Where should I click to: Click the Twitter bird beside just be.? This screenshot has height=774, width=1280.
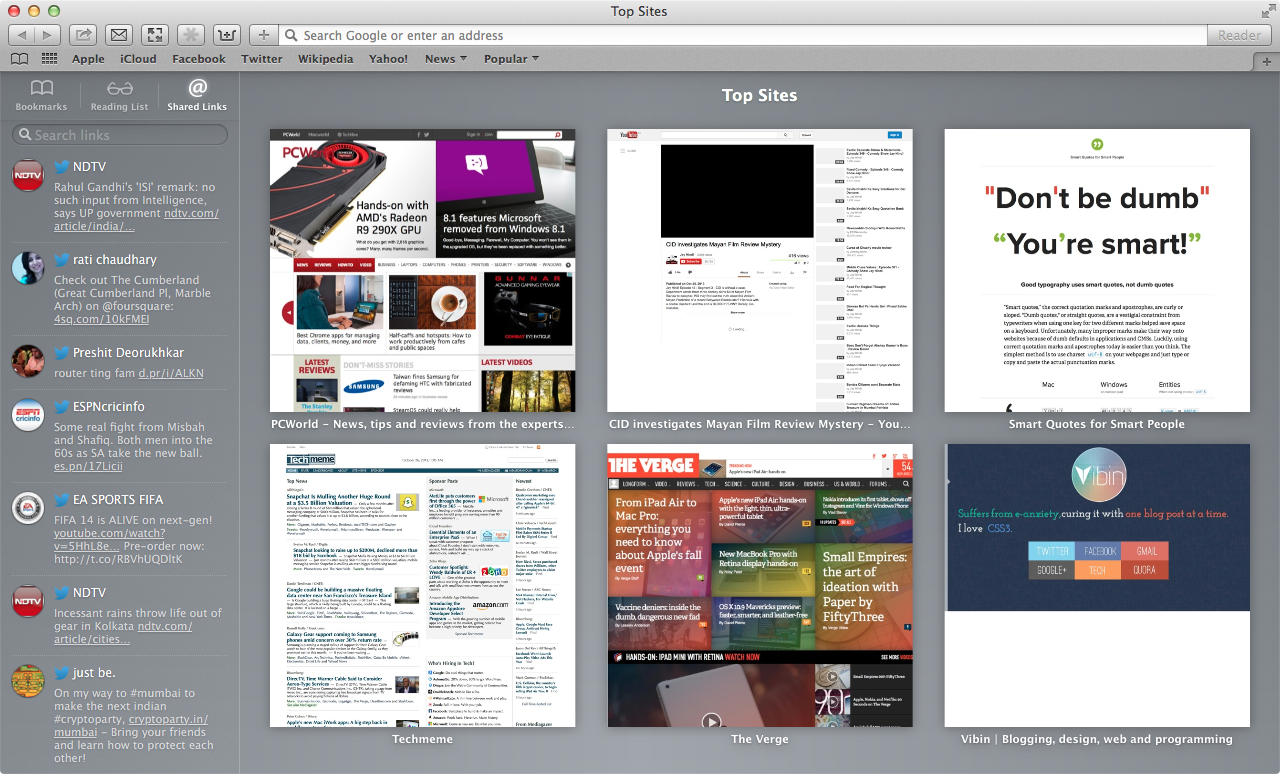click(x=61, y=672)
